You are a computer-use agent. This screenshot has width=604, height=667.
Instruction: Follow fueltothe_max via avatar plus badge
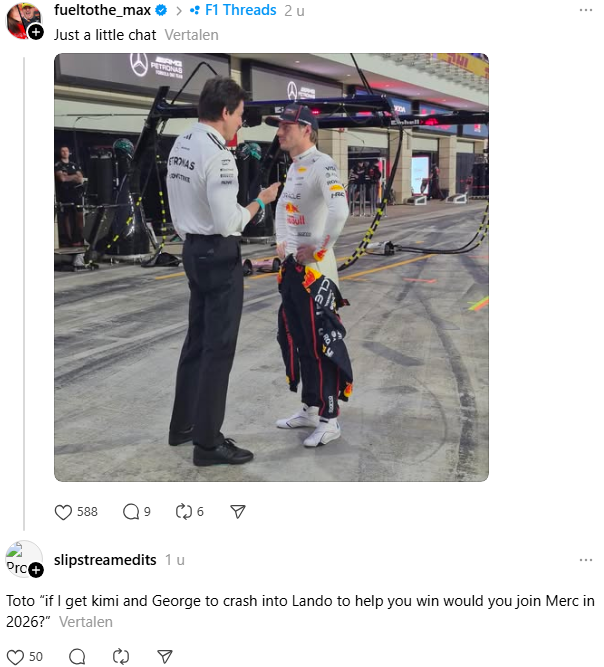pyautogui.click(x=36, y=32)
